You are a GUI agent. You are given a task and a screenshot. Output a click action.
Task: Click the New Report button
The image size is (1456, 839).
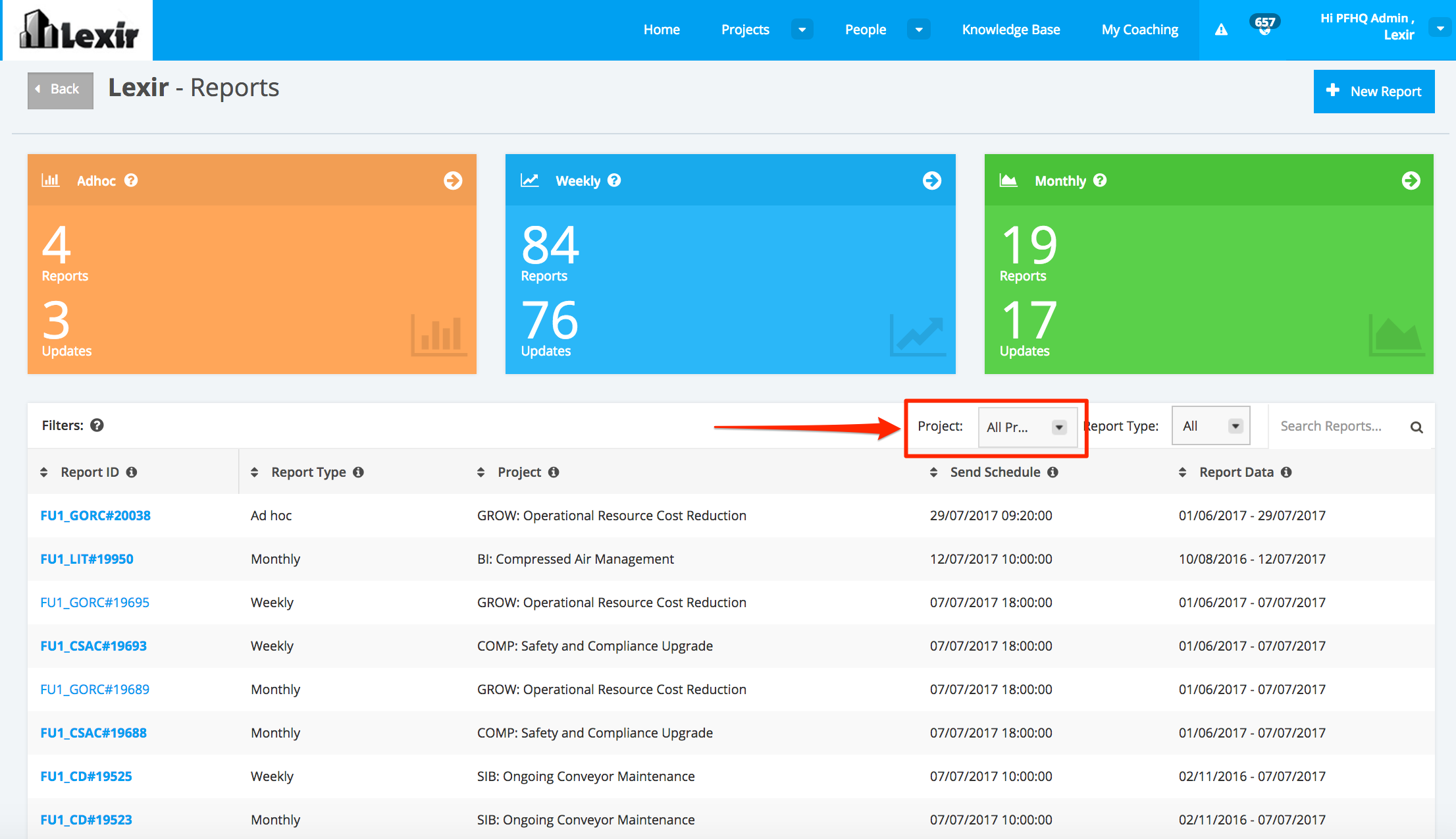[x=1374, y=92]
